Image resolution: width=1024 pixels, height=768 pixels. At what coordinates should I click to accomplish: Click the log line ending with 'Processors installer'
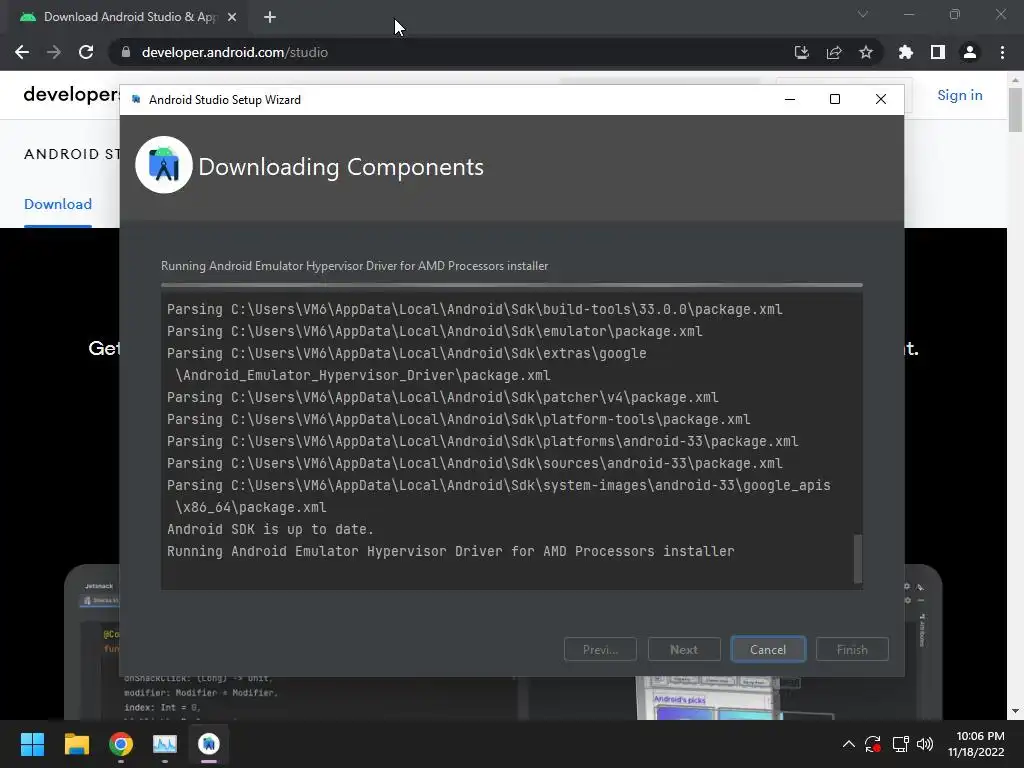point(451,551)
